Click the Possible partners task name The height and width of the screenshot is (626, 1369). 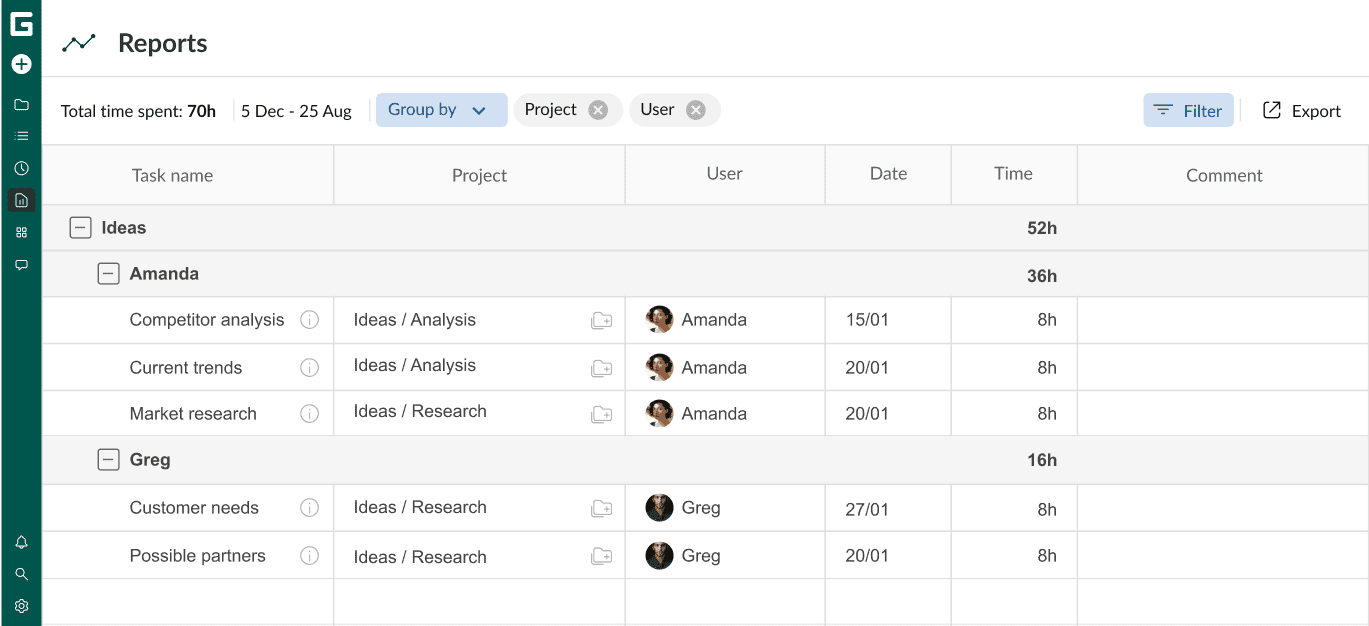pos(198,555)
